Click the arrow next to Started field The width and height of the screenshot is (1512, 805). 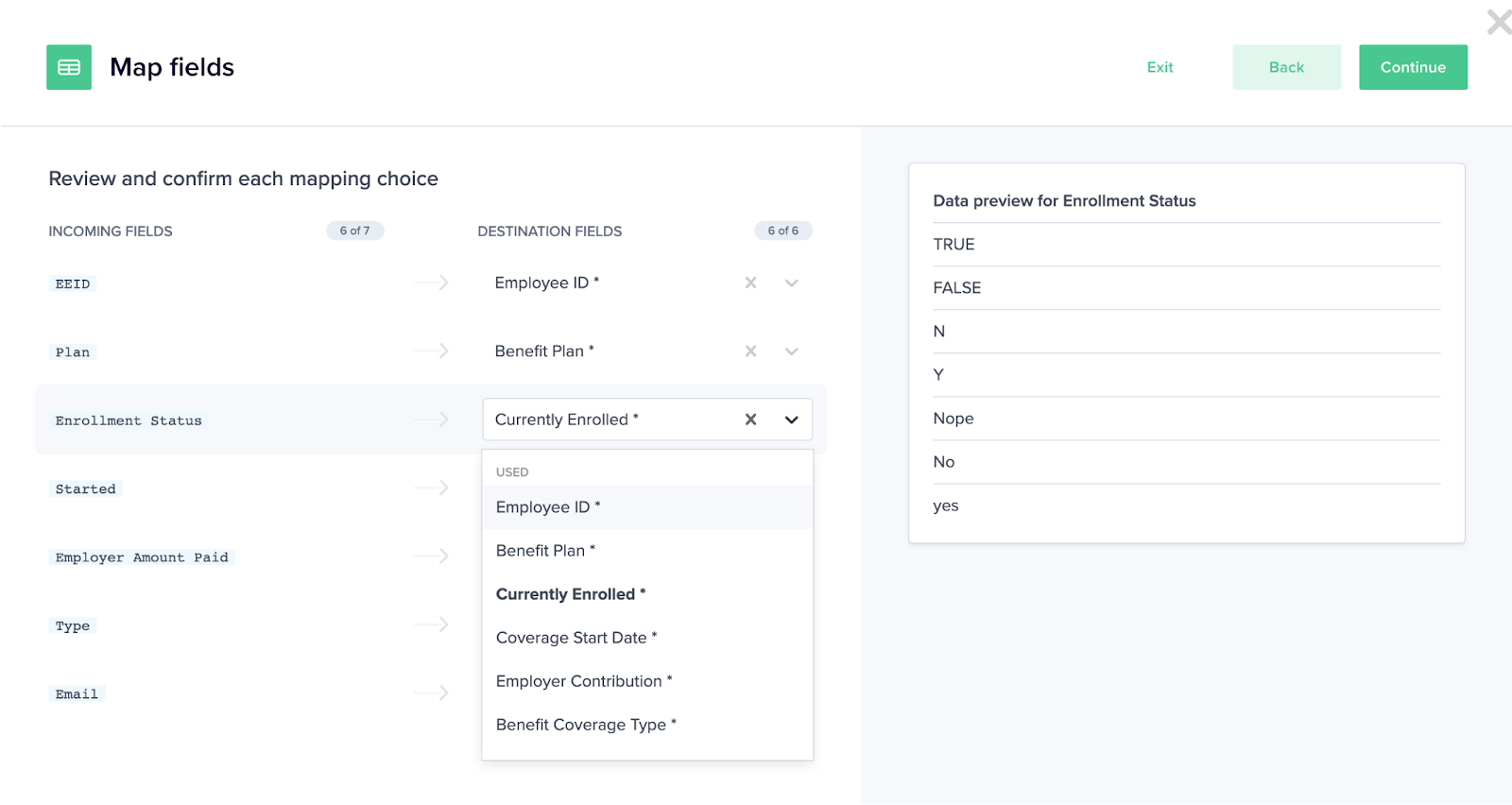point(431,488)
